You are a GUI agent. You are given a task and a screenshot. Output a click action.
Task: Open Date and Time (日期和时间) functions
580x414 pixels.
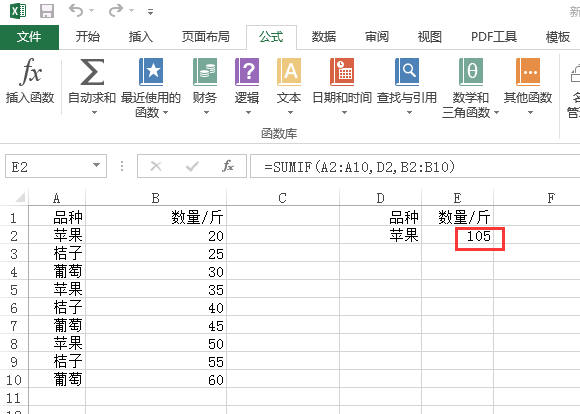(342, 72)
